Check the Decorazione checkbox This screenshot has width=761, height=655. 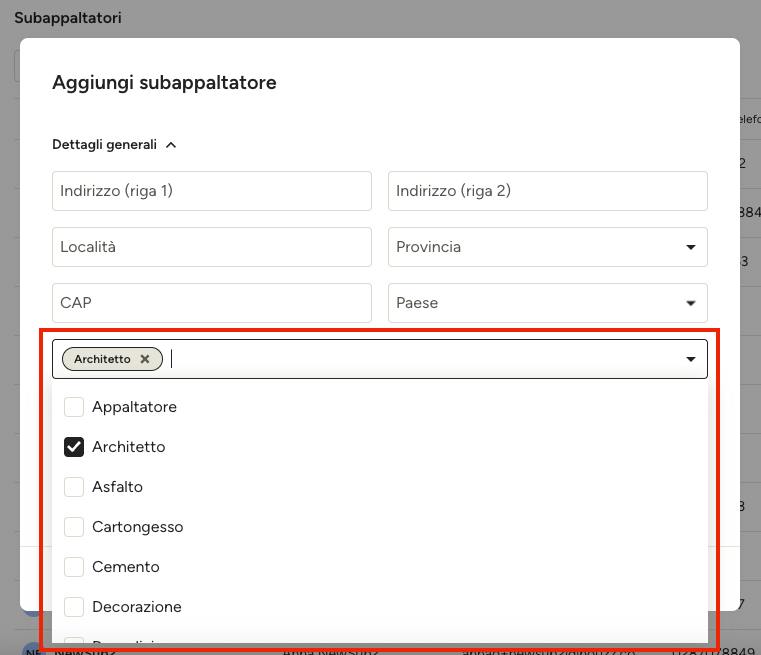coord(74,607)
